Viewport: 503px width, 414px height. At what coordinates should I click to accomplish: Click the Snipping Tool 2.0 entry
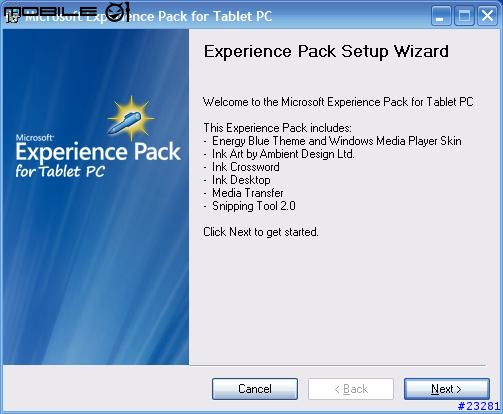(254, 206)
